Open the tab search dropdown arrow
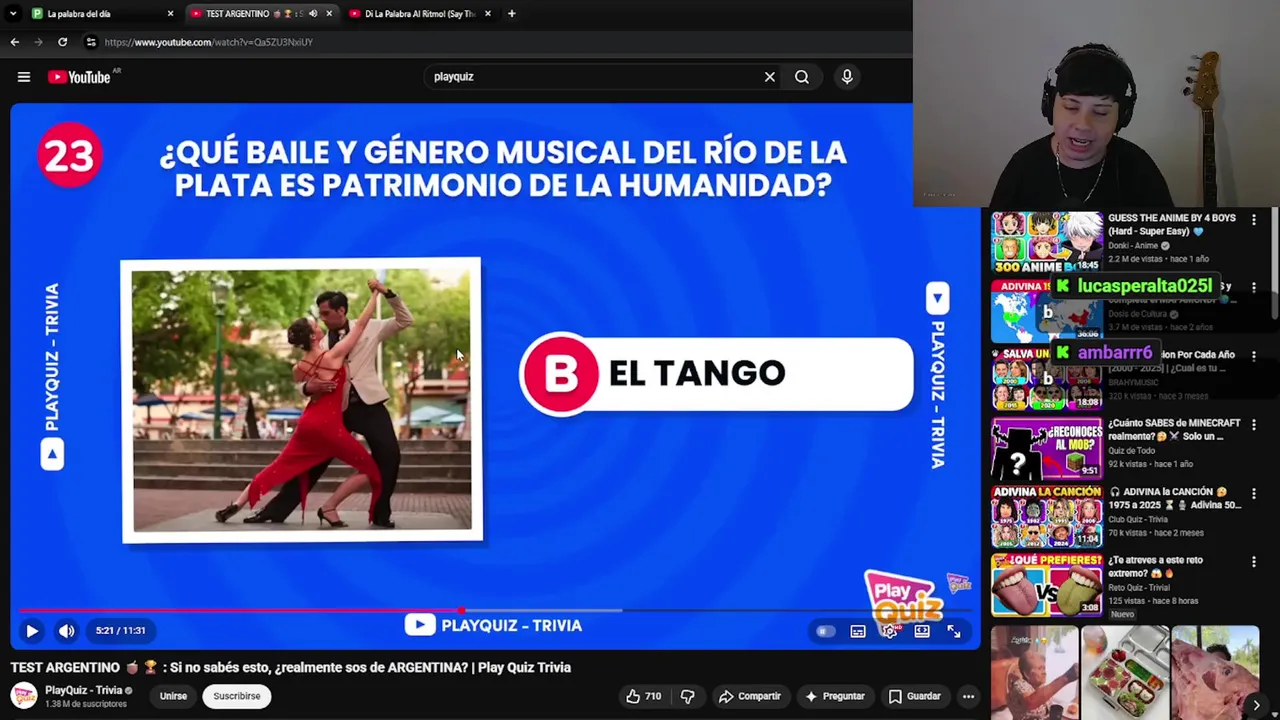This screenshot has height=720, width=1280. click(13, 14)
